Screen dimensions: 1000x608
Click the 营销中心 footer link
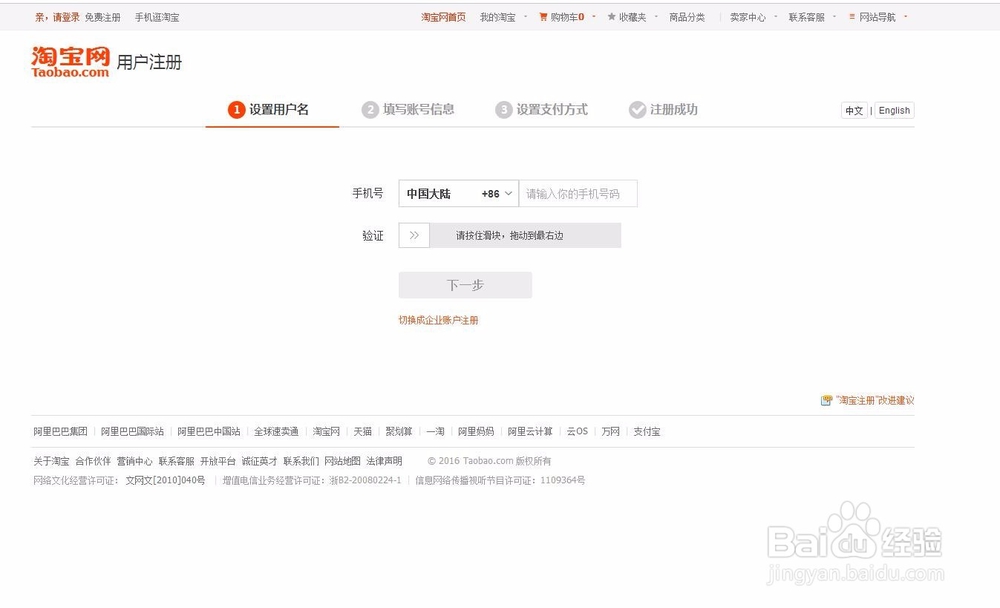pos(135,461)
